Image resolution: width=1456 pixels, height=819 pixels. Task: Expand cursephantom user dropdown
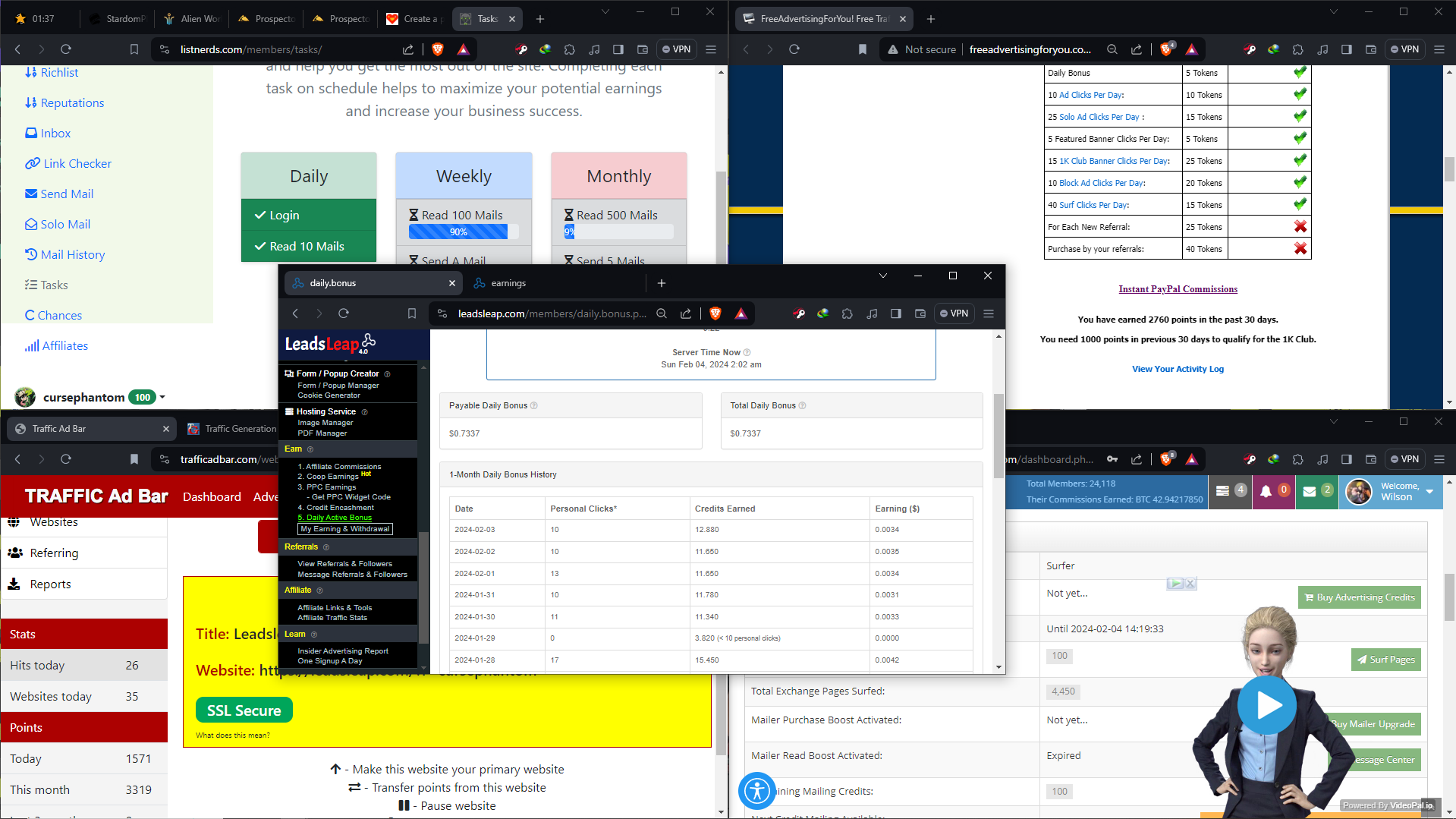pyautogui.click(x=162, y=397)
